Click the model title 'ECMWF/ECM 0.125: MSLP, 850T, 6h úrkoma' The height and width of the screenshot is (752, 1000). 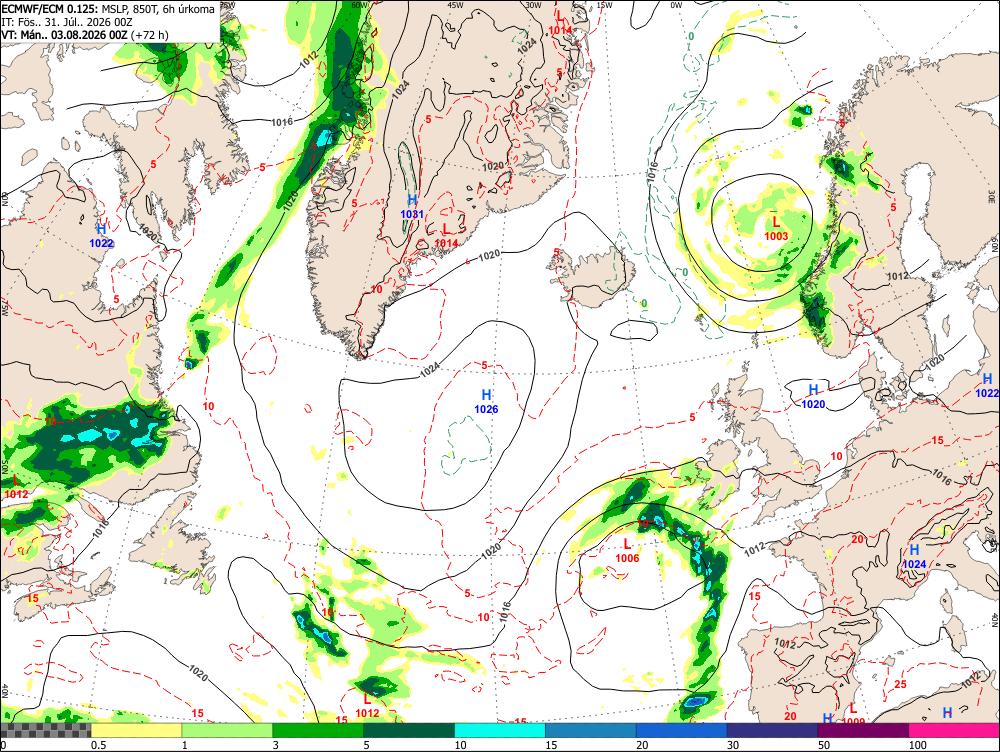[108, 9]
